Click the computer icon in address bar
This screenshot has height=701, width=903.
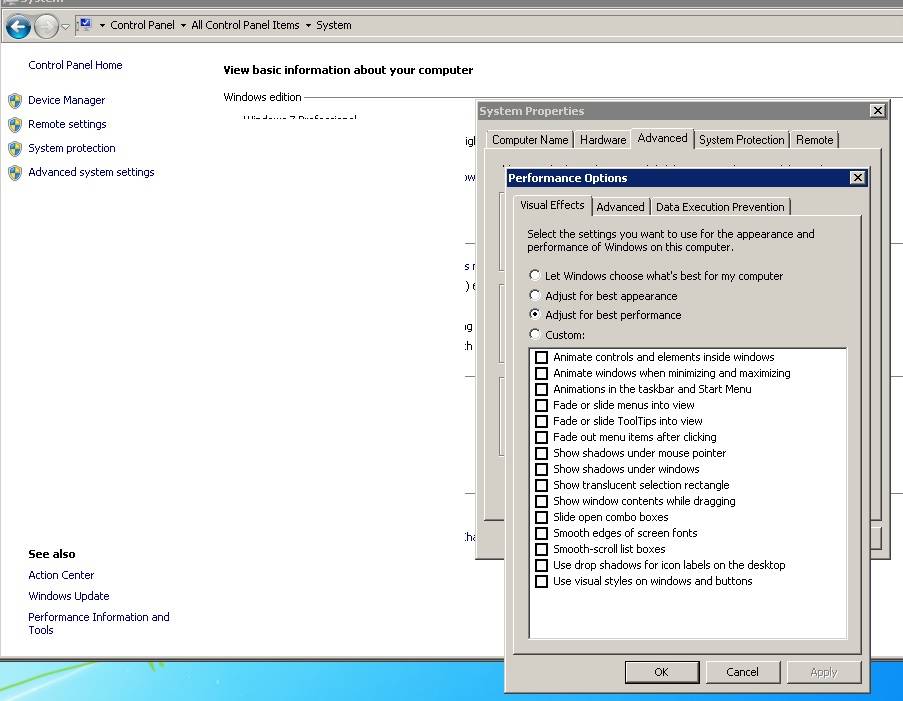click(x=86, y=24)
